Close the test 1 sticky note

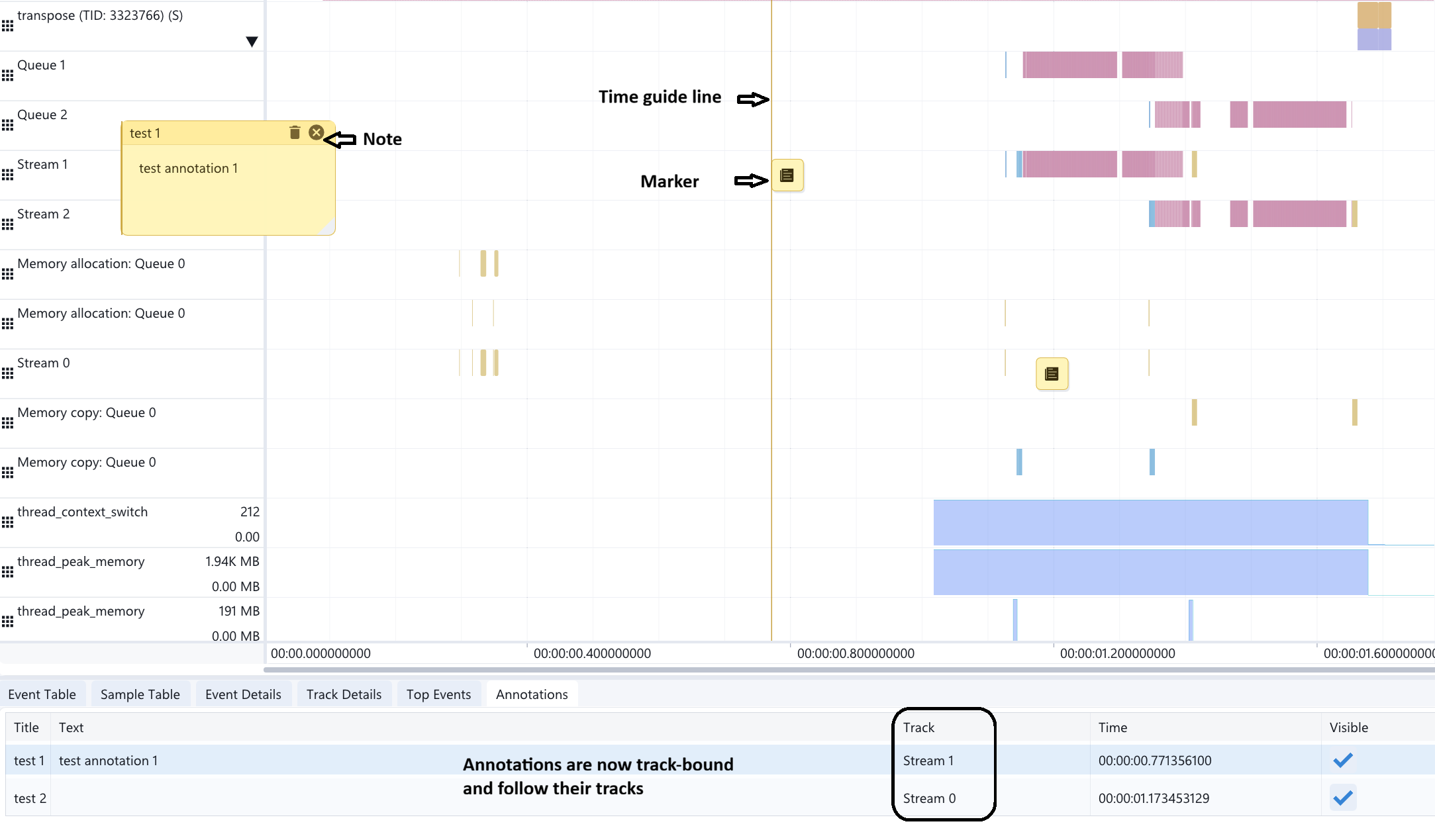[317, 132]
